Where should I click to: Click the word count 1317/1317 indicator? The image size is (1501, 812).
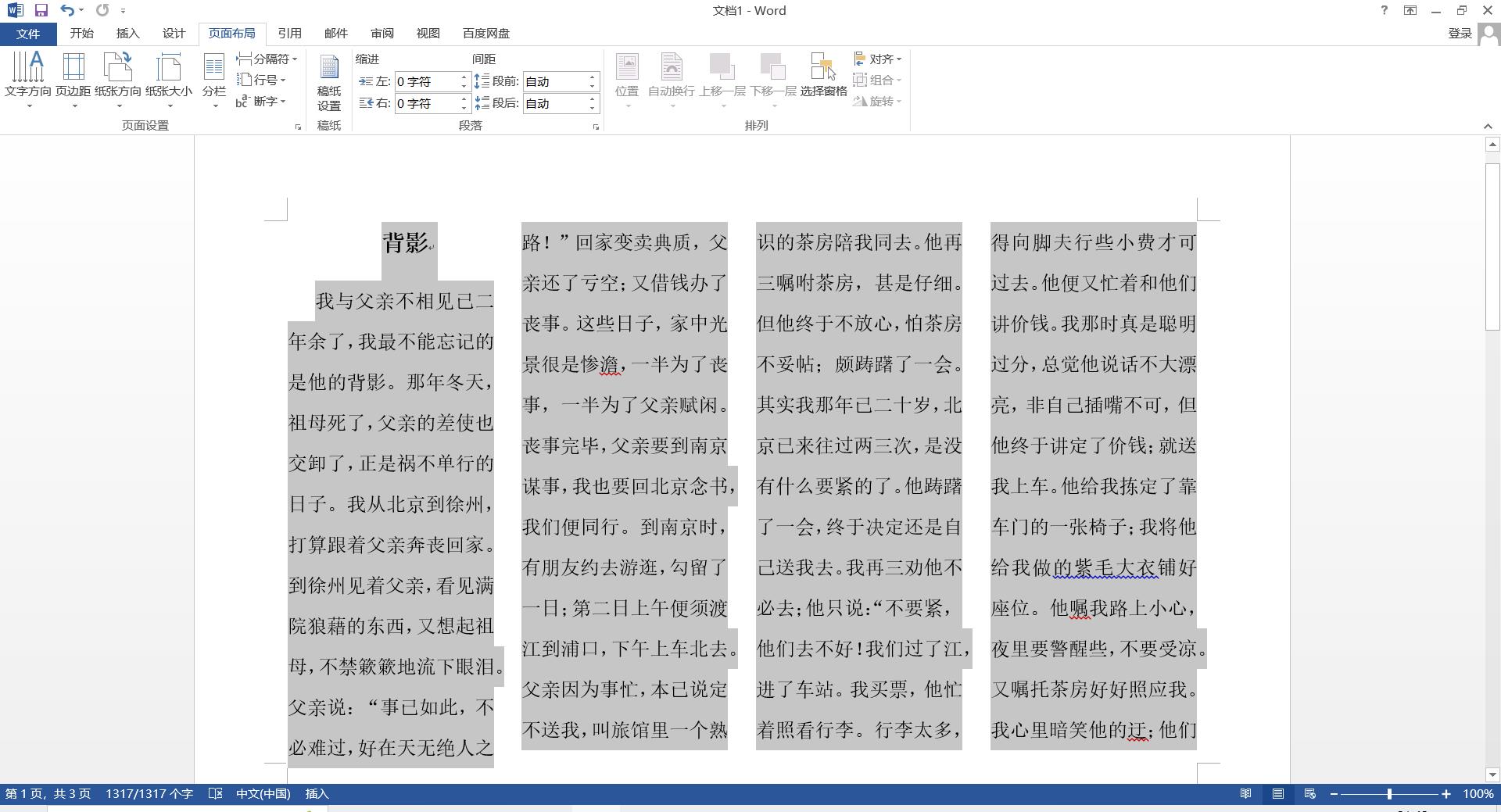coord(149,794)
